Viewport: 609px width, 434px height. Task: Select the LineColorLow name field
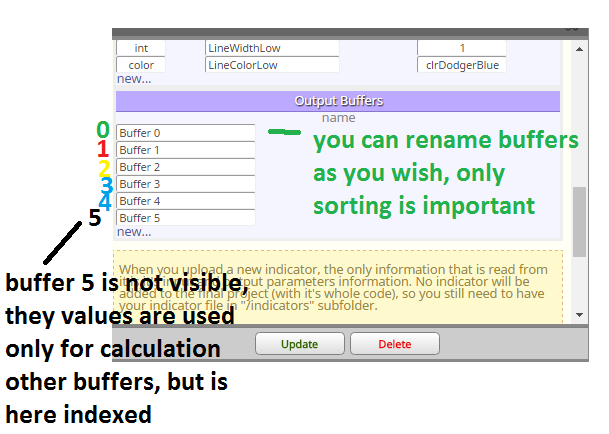coord(272,65)
